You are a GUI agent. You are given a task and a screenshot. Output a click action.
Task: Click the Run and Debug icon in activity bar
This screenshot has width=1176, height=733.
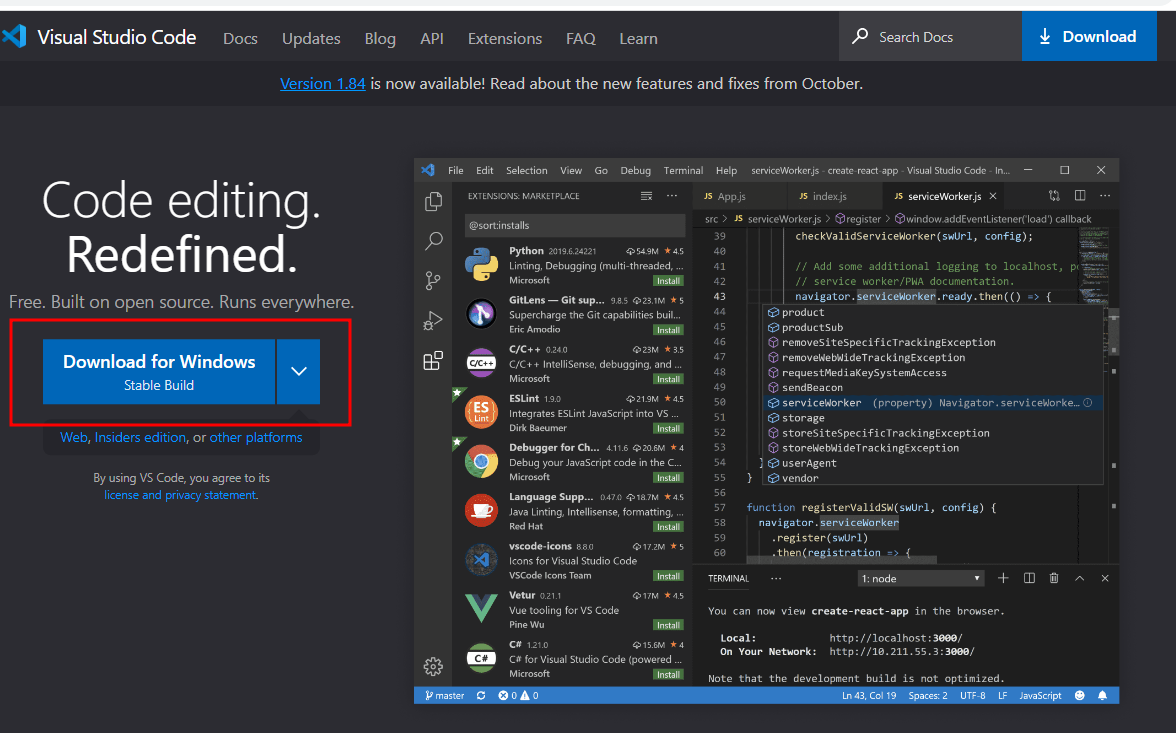point(434,320)
